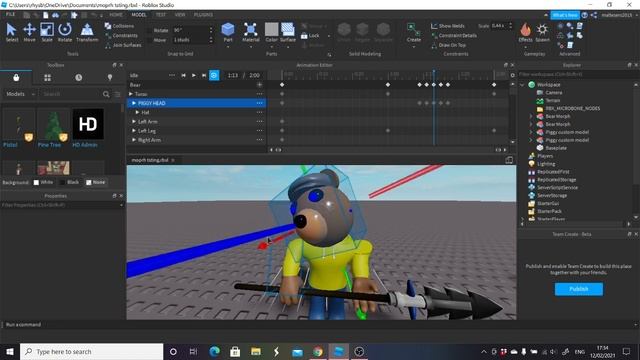Activate the Move tool
This screenshot has height=360, width=640.
[29, 32]
